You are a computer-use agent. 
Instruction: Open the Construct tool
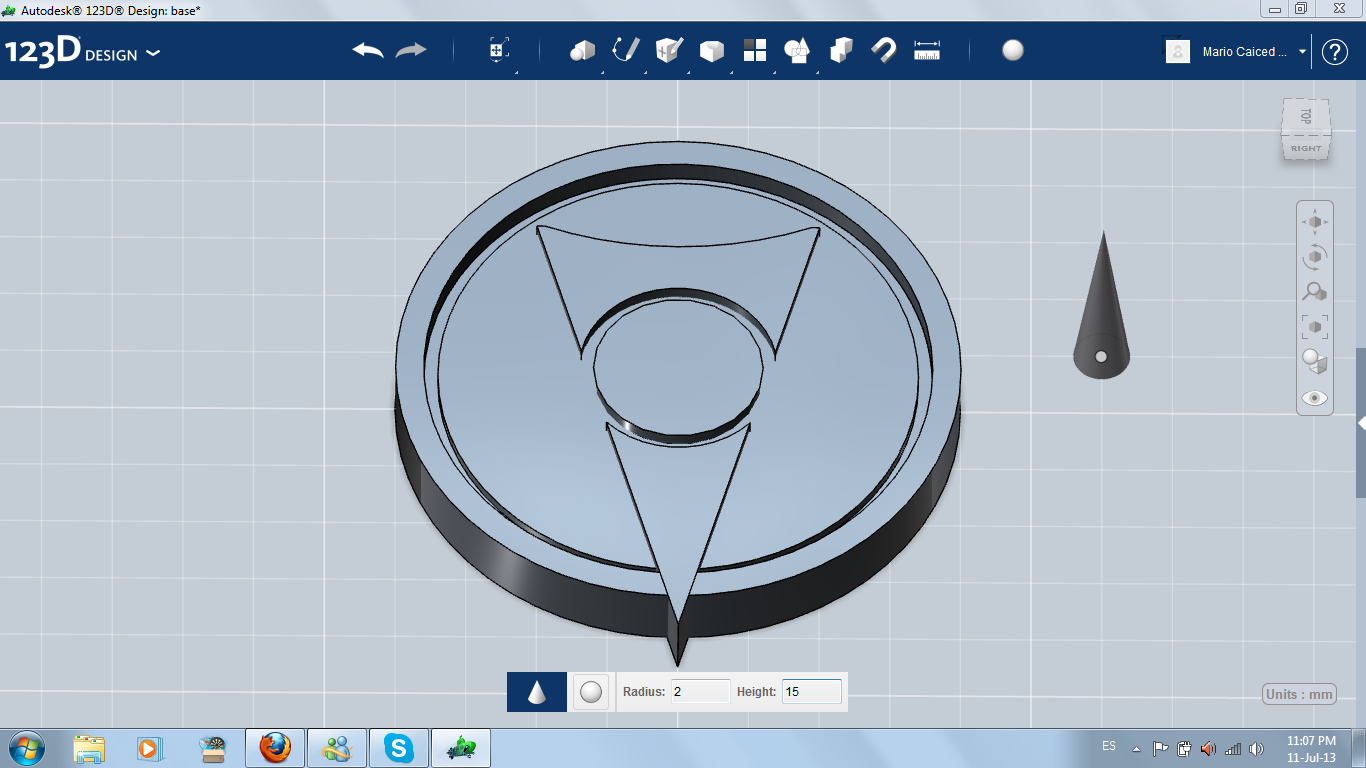pyautogui.click(x=668, y=50)
